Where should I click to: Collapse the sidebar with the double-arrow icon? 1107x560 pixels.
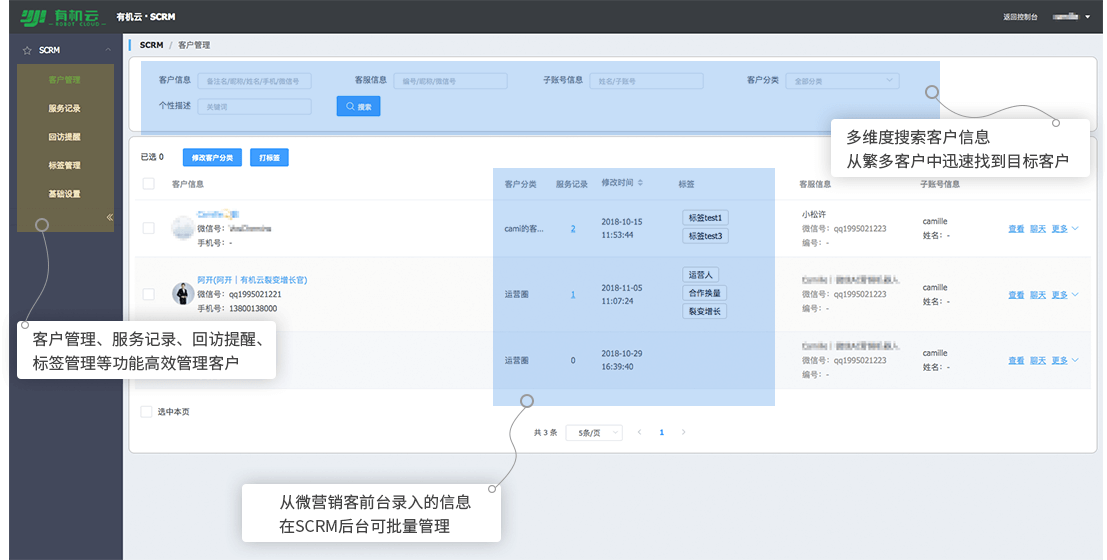point(109,217)
